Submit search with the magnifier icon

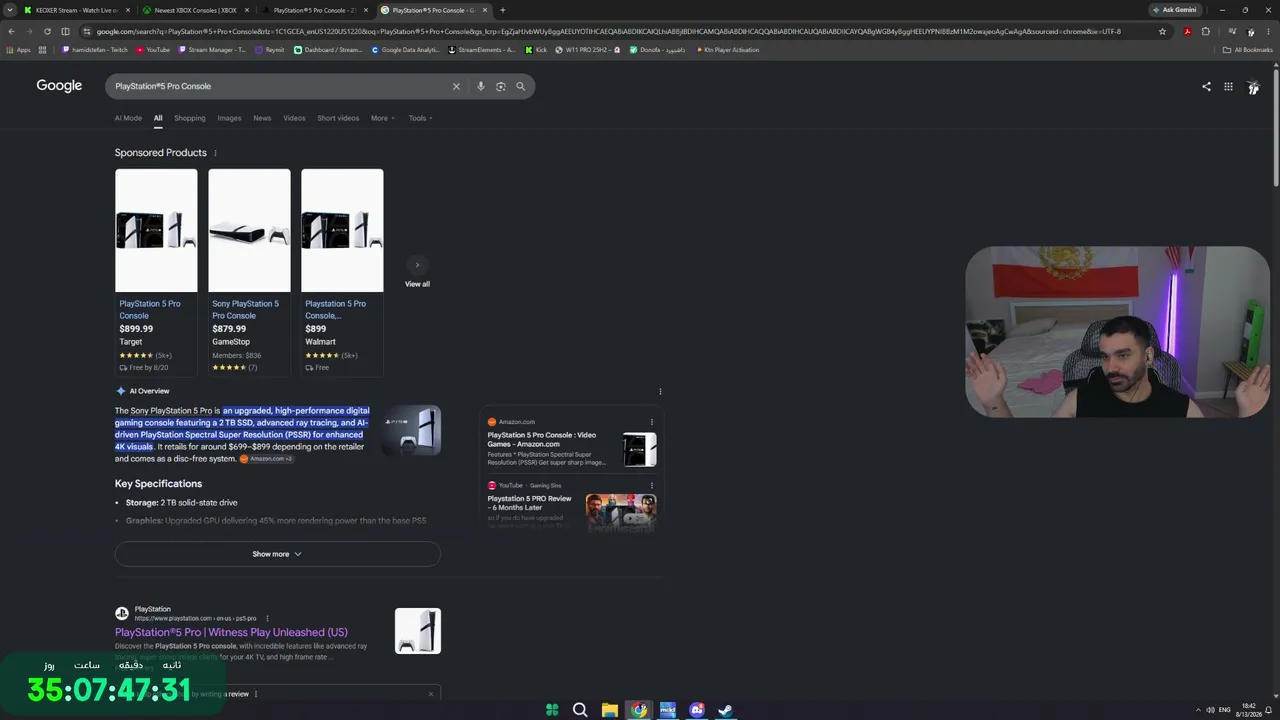520,86
